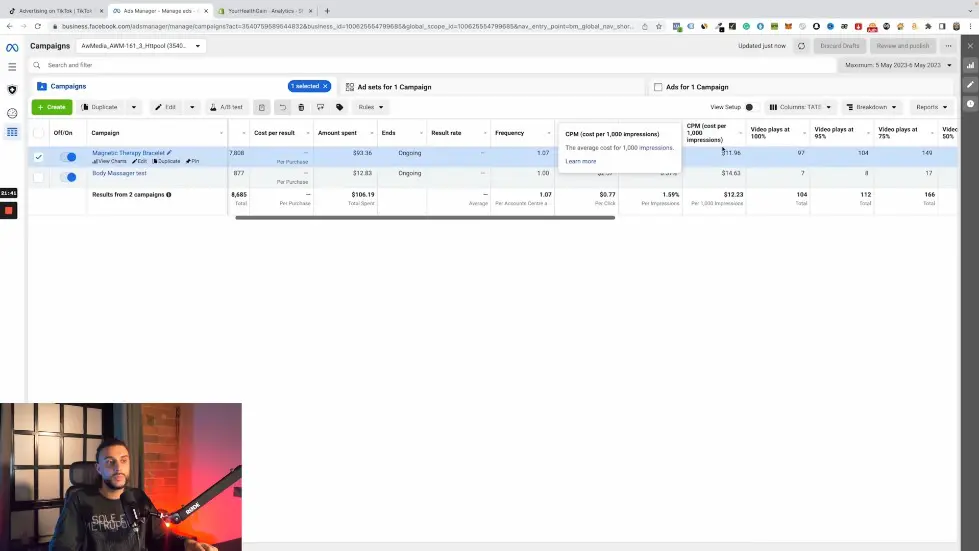979x551 pixels.
Task: Refresh data with the circular arrows icon
Action: tap(801, 46)
